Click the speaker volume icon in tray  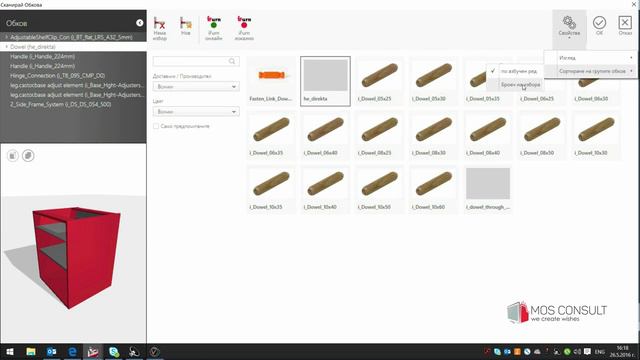click(x=577, y=351)
